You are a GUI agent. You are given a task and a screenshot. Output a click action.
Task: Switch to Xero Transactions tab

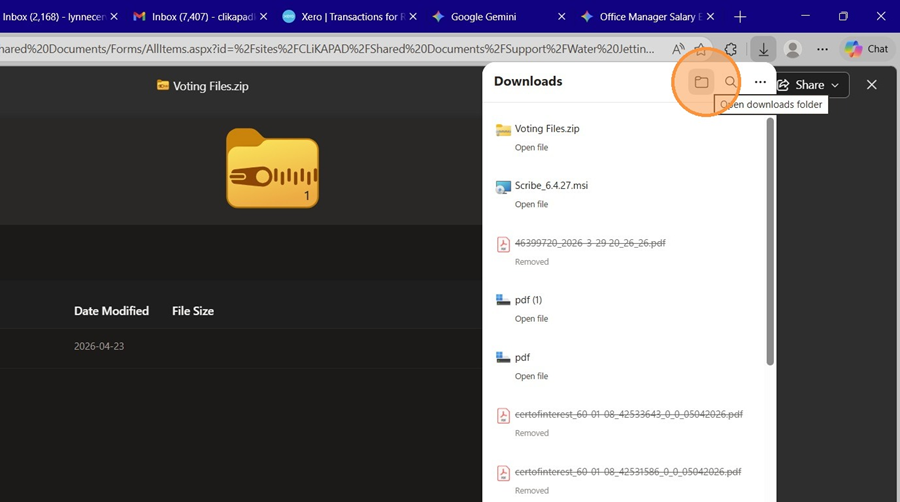click(x=350, y=17)
